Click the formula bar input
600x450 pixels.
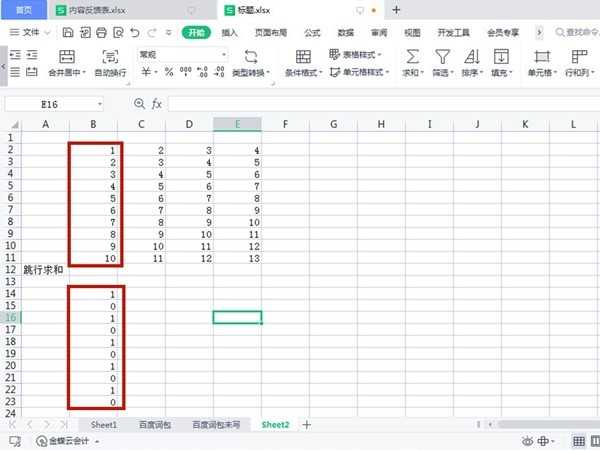[384, 104]
